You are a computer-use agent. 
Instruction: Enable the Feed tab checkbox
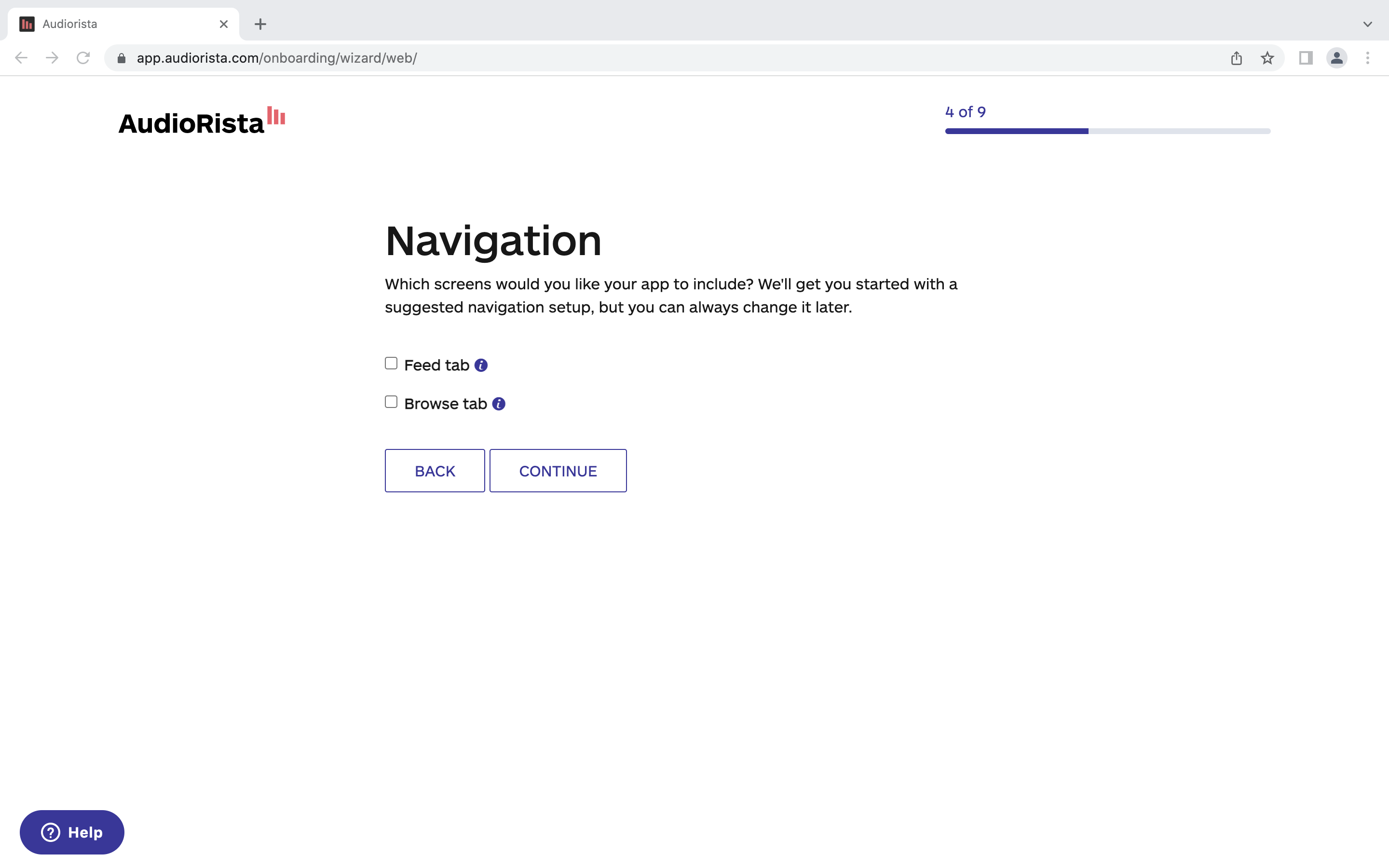click(x=391, y=364)
